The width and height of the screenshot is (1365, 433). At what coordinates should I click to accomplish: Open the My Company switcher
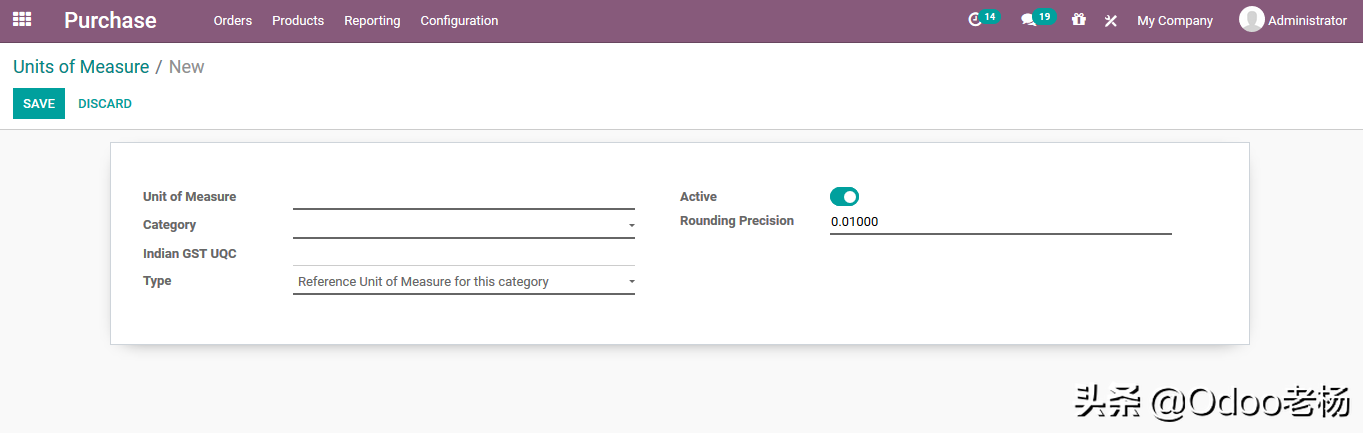coord(1174,20)
